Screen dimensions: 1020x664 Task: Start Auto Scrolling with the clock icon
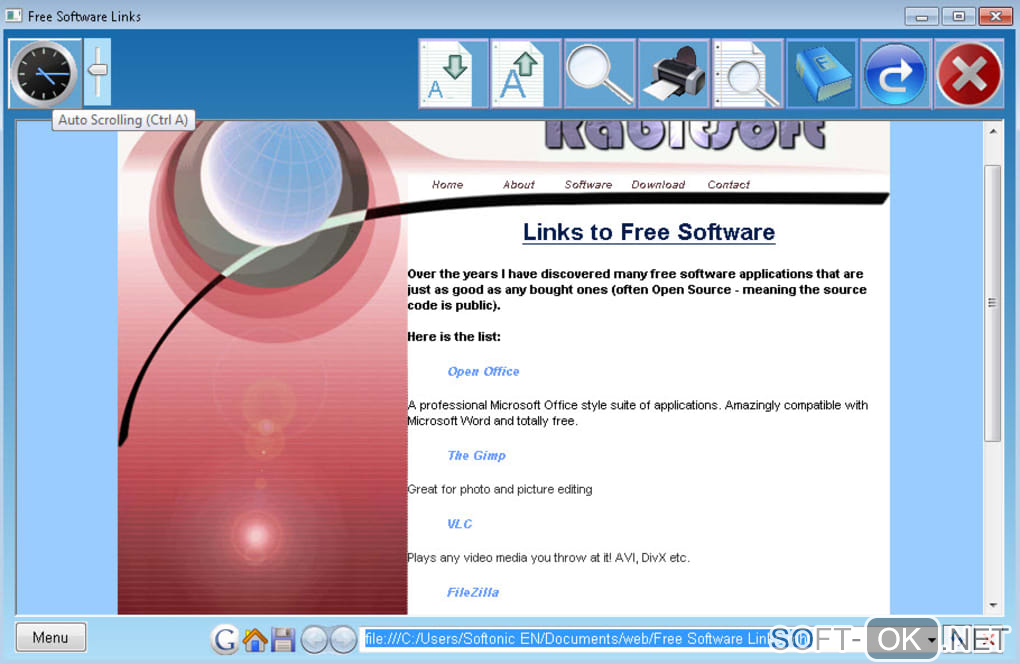pyautogui.click(x=45, y=73)
